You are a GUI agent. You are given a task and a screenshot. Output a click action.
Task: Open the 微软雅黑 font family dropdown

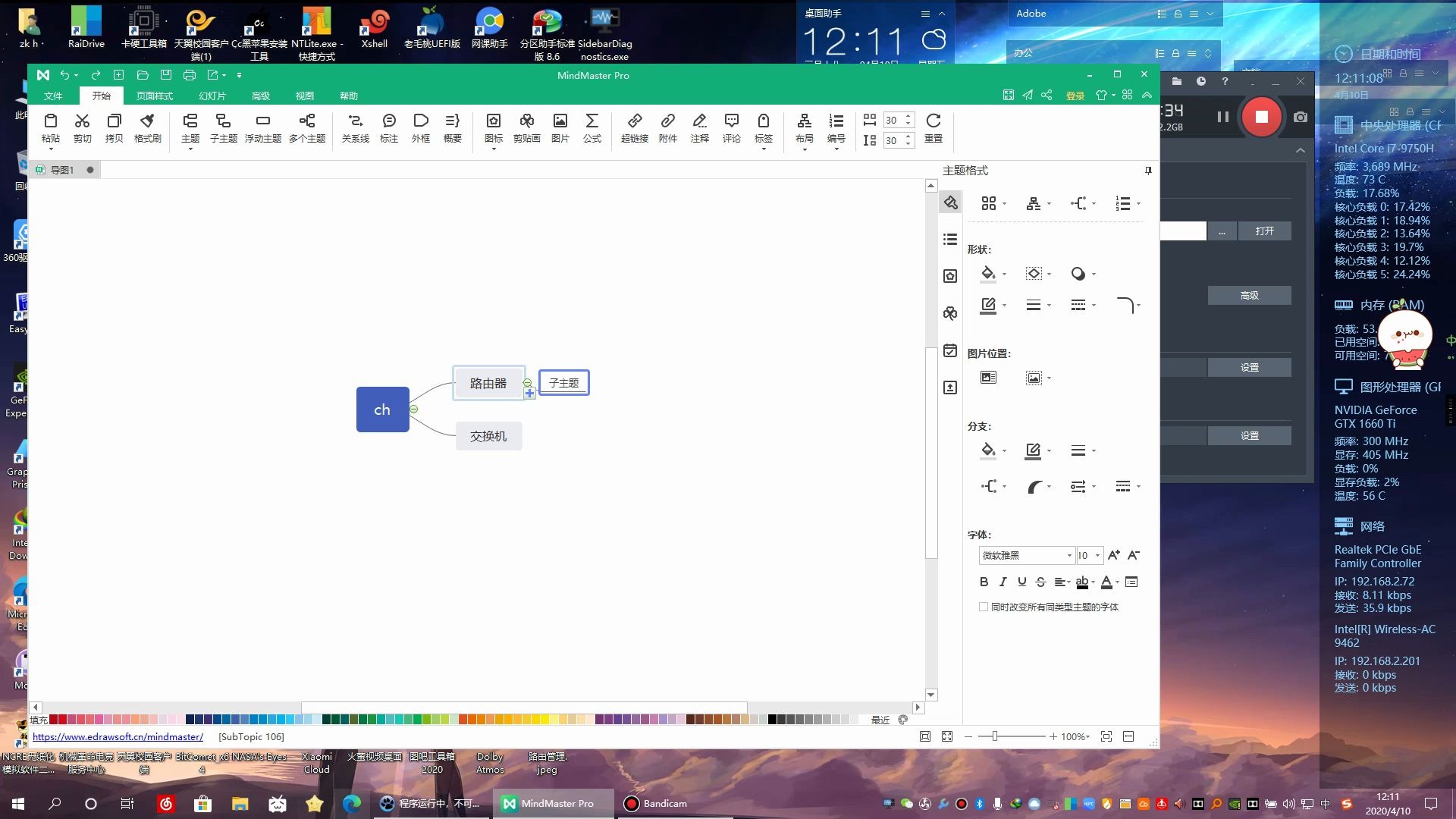[1069, 556]
